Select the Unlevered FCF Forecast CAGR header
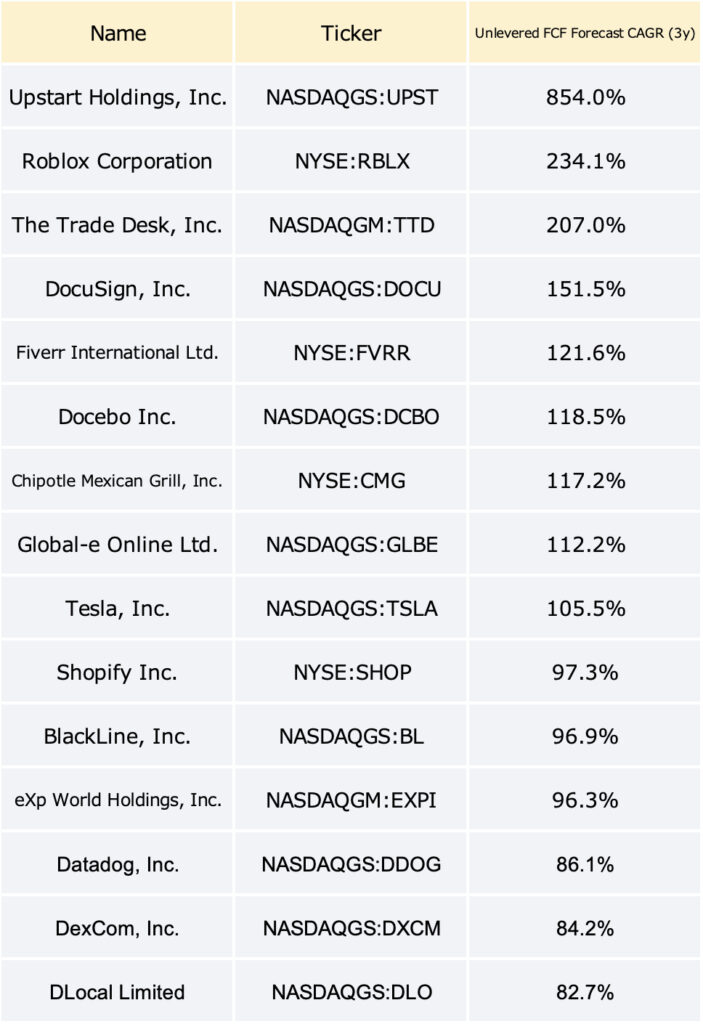 point(585,33)
